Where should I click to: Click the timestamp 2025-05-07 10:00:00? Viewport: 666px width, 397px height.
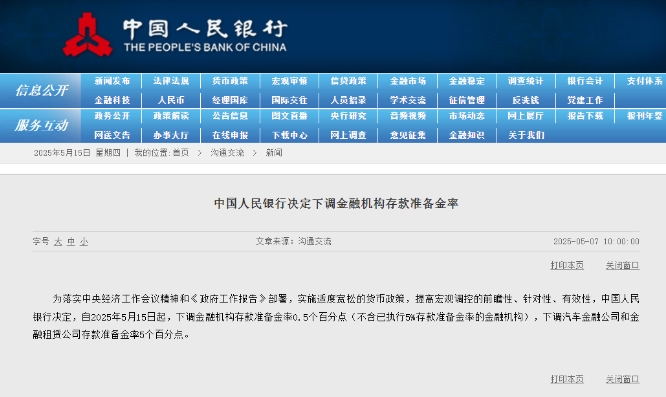point(596,241)
